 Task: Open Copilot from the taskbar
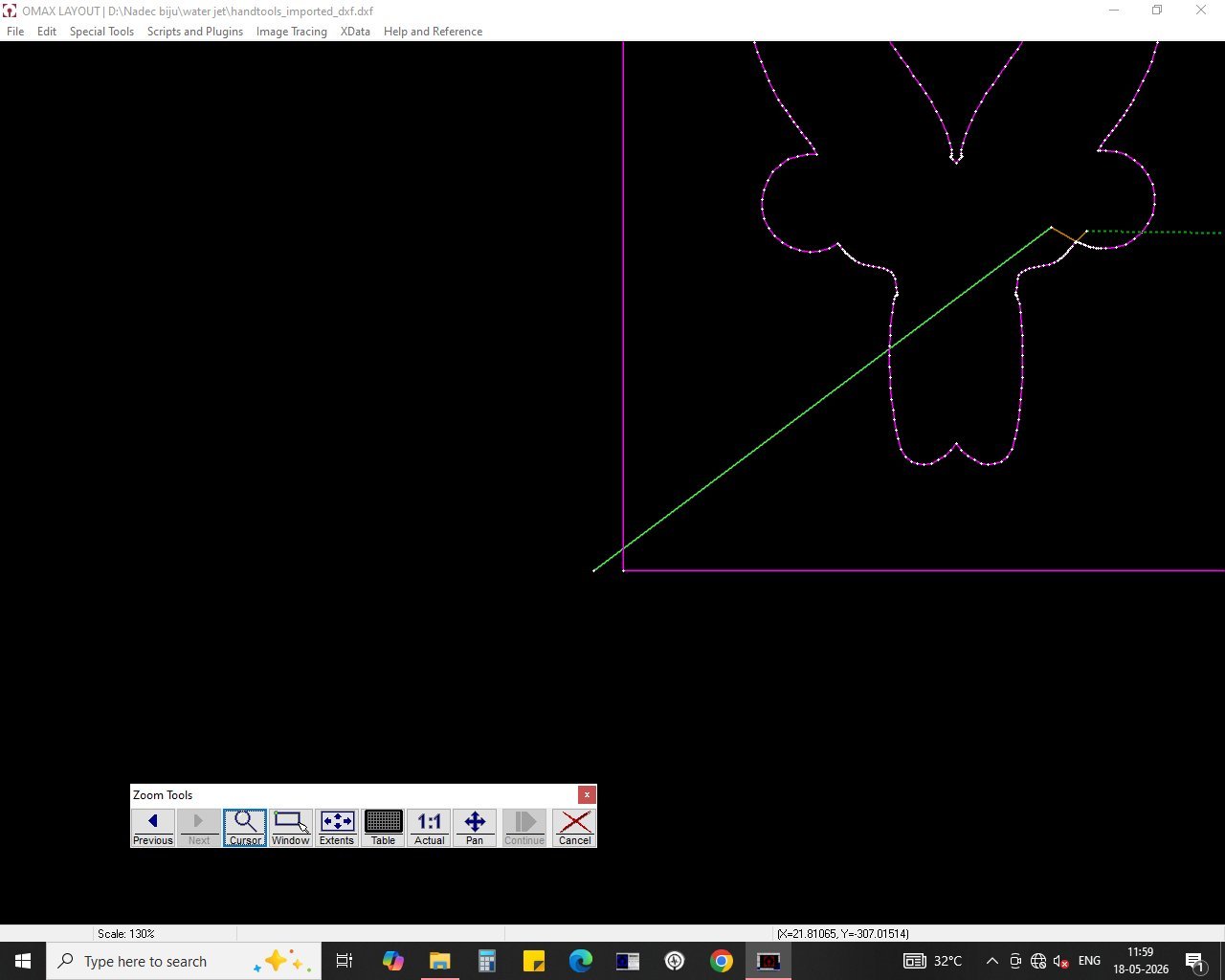pyautogui.click(x=393, y=961)
